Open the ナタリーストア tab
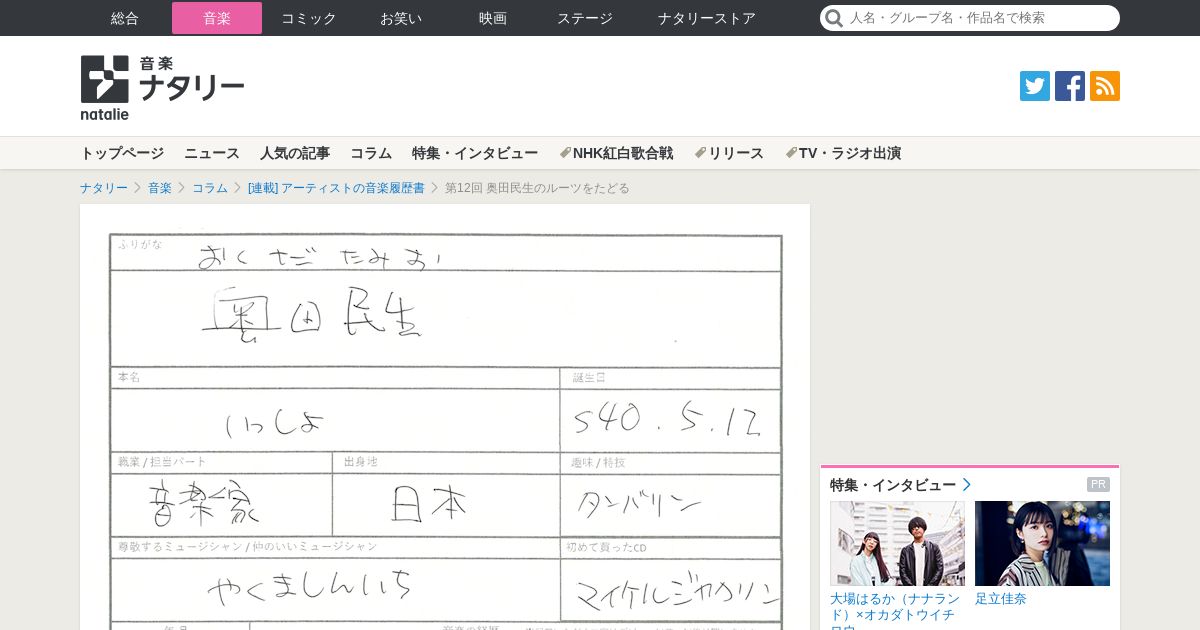The height and width of the screenshot is (630, 1200). [x=707, y=18]
